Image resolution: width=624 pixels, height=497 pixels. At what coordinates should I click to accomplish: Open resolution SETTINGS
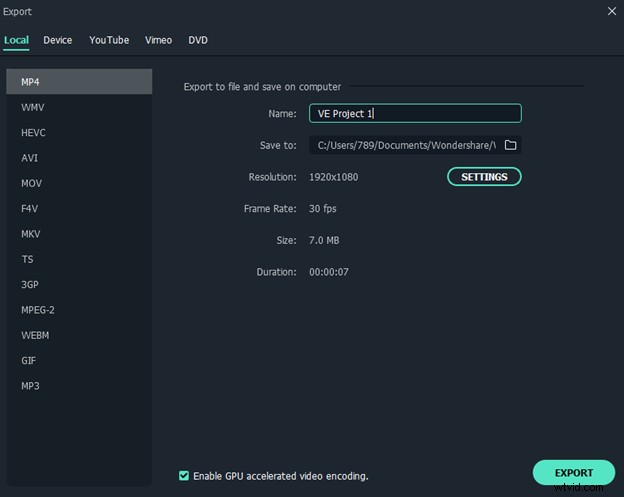click(x=484, y=177)
